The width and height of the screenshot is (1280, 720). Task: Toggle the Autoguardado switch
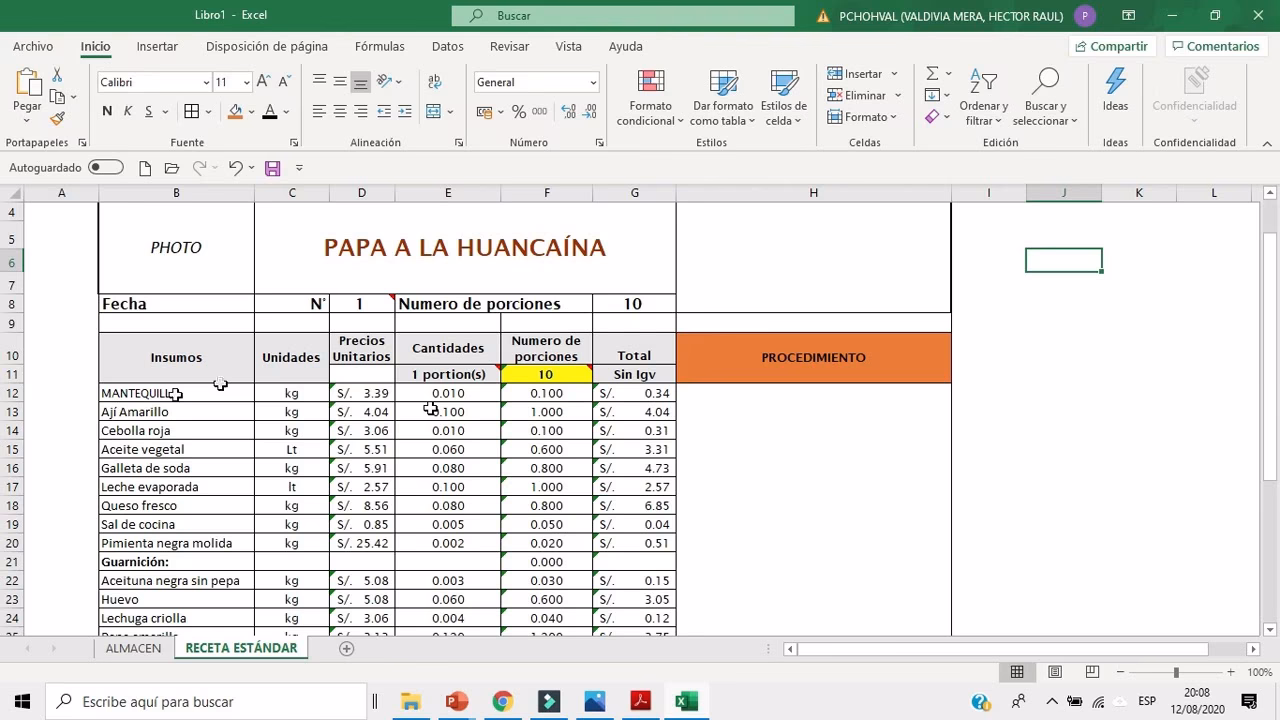(x=105, y=167)
